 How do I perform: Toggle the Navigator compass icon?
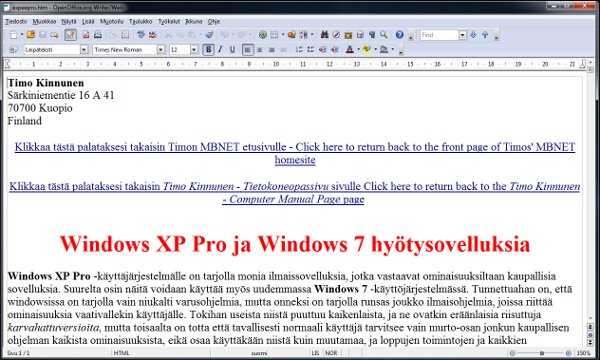click(x=336, y=35)
